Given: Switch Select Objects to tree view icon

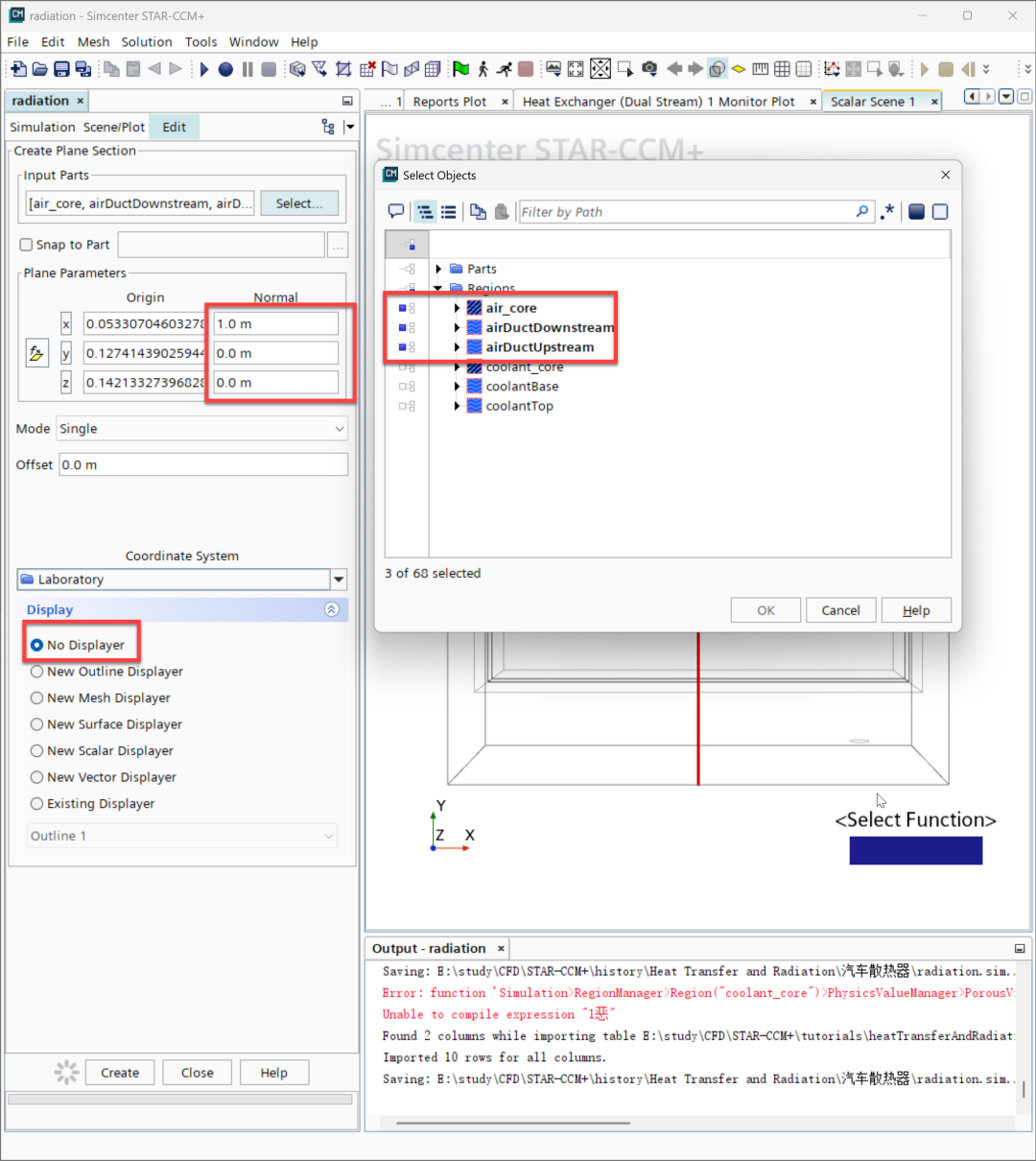Looking at the screenshot, I should (425, 212).
